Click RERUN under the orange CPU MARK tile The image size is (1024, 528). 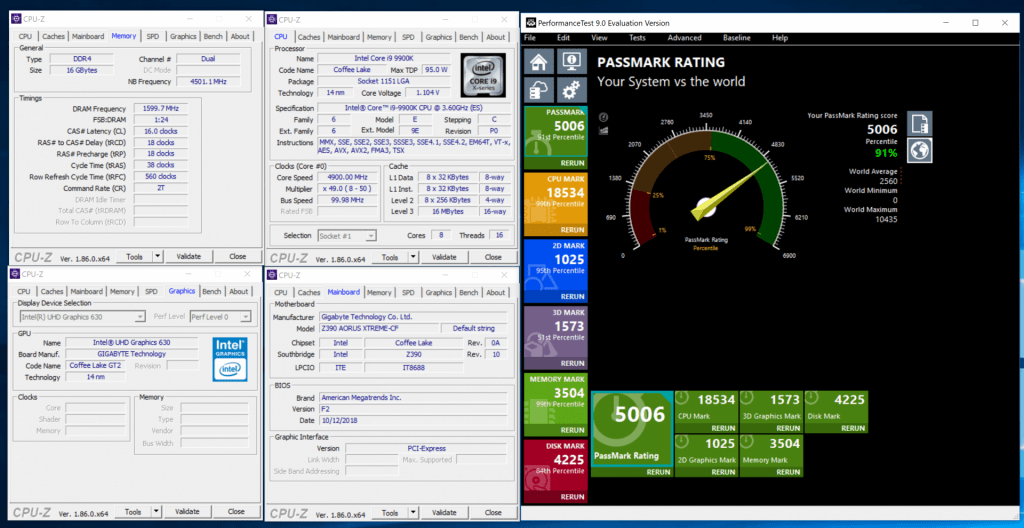pyautogui.click(x=572, y=230)
